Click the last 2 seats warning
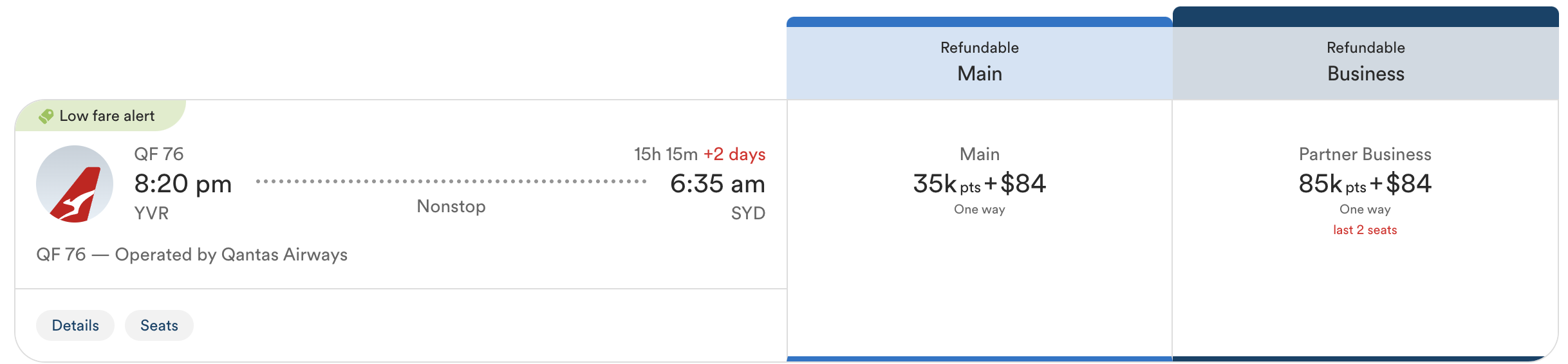Screen dimensions: 1568x364 click(1365, 230)
